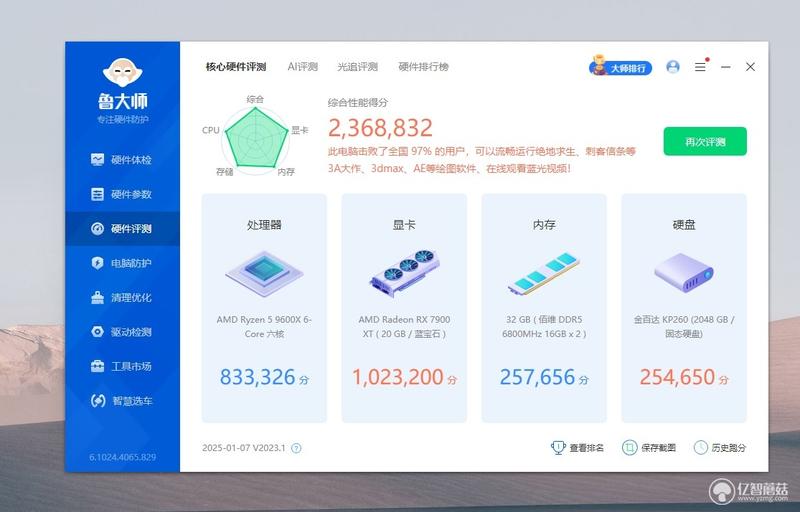Click the version number 6.1024.4065.829
Screen dimensions: 800x512
point(122,457)
